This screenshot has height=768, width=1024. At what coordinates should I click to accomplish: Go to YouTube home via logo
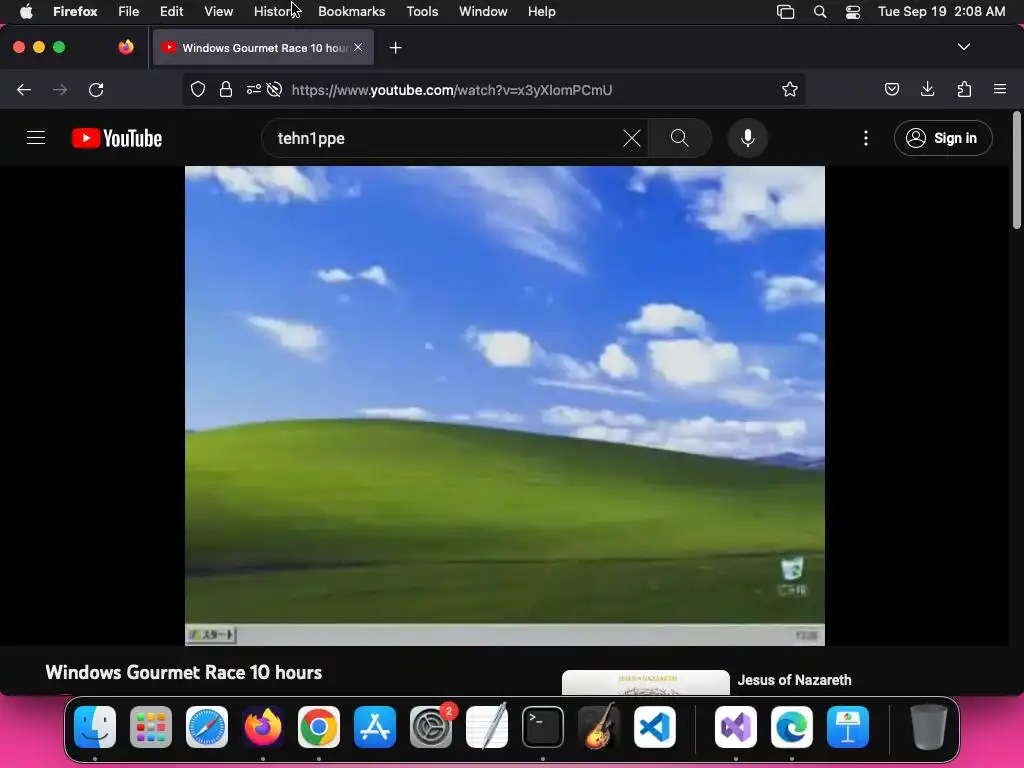[117, 138]
